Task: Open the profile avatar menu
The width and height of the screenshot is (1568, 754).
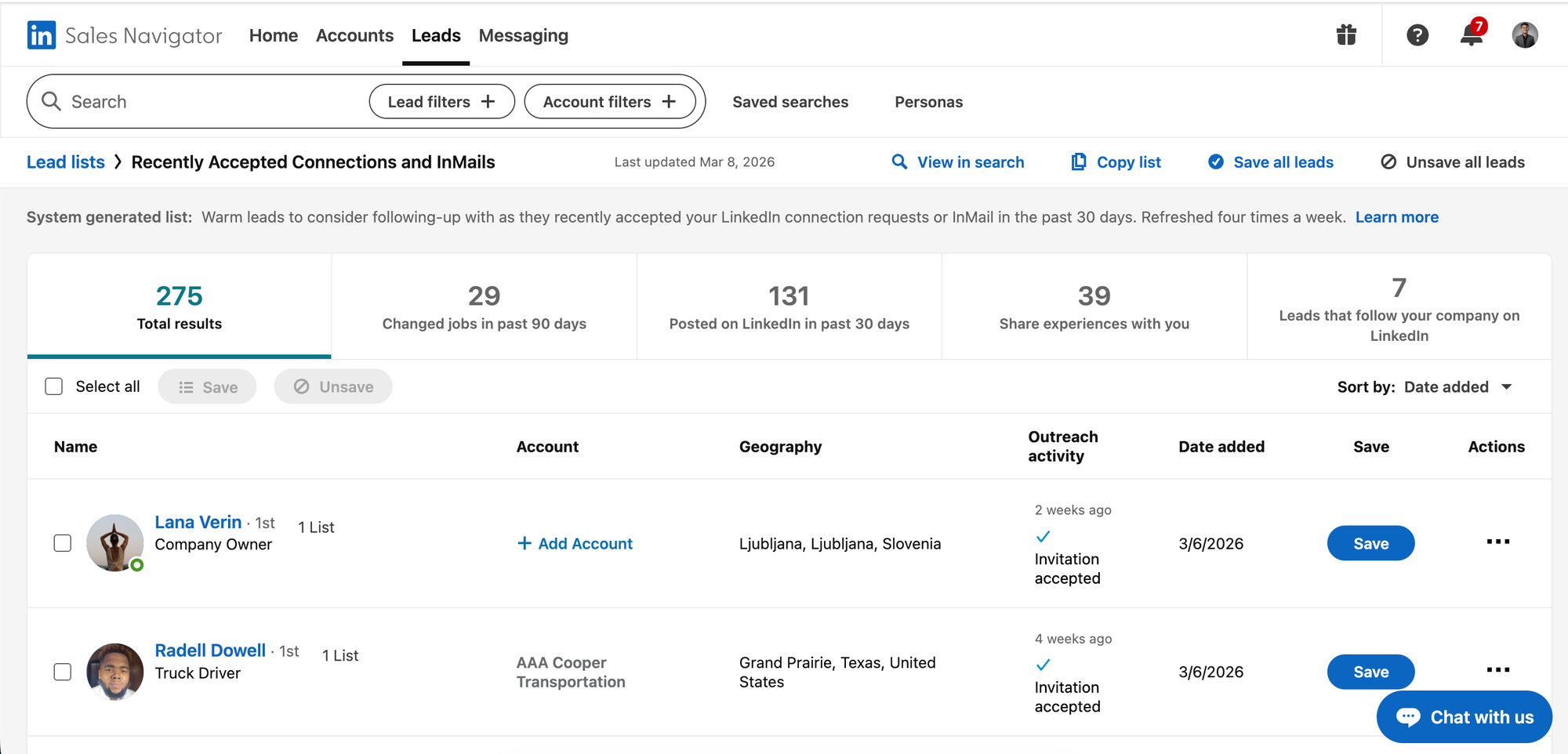Action: coord(1524,35)
